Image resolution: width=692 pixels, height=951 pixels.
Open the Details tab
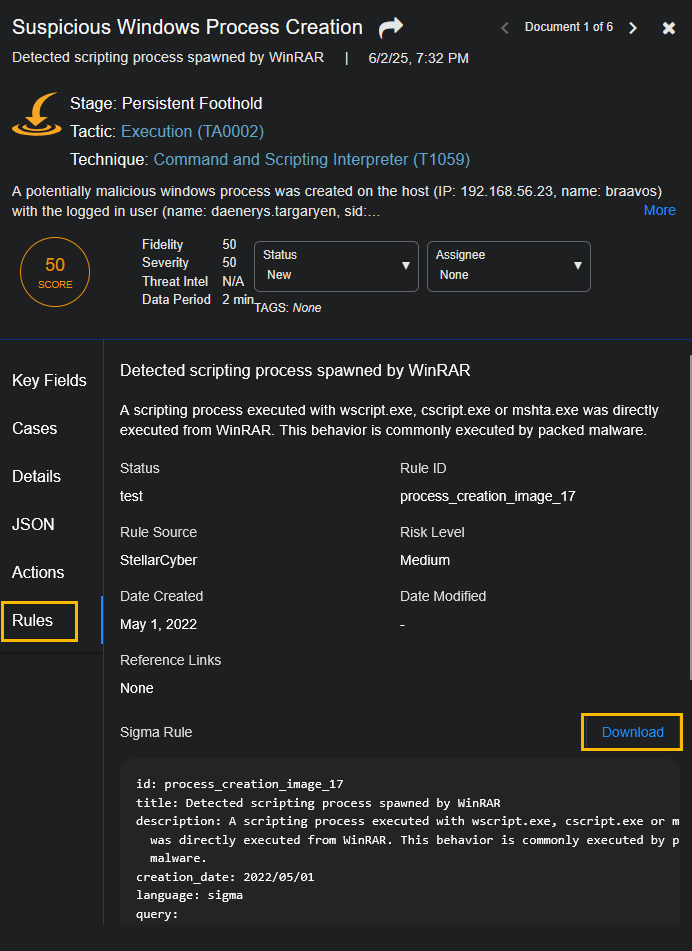coord(37,476)
